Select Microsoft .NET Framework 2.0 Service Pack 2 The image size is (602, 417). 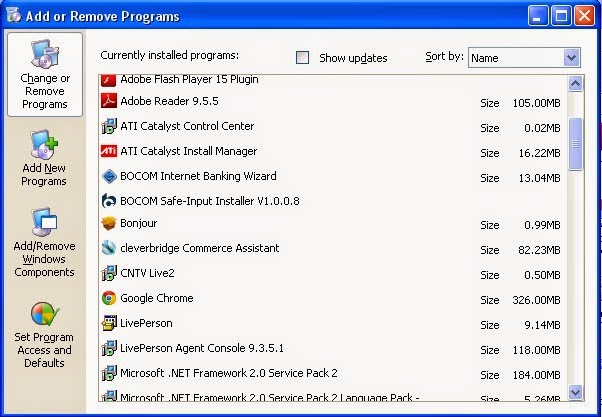coord(333,373)
